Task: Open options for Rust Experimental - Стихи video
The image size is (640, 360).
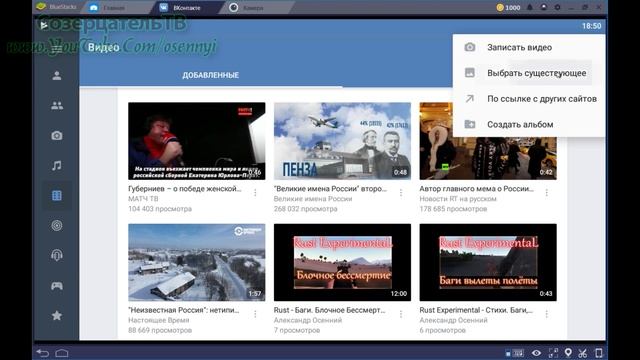Action: (547, 314)
